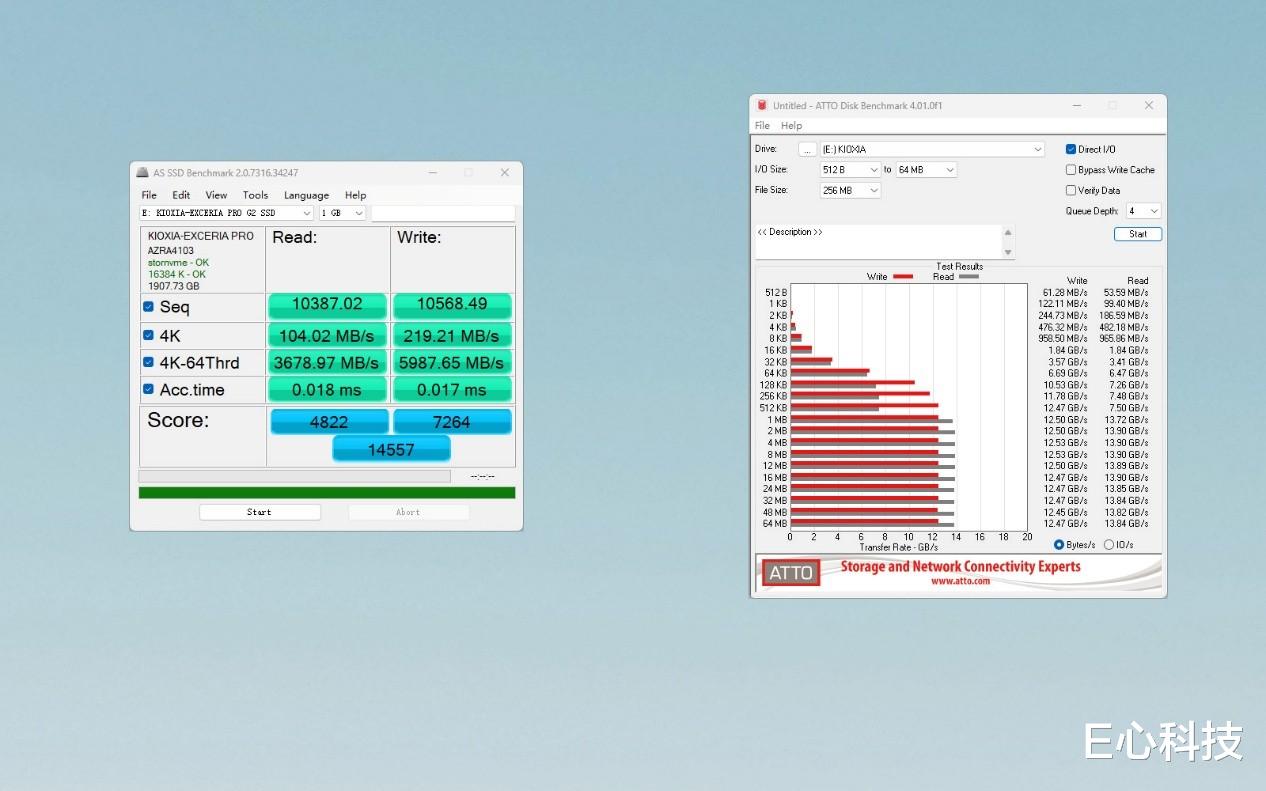Uncheck the Seq test checkbox
The height and width of the screenshot is (791, 1266).
click(149, 307)
